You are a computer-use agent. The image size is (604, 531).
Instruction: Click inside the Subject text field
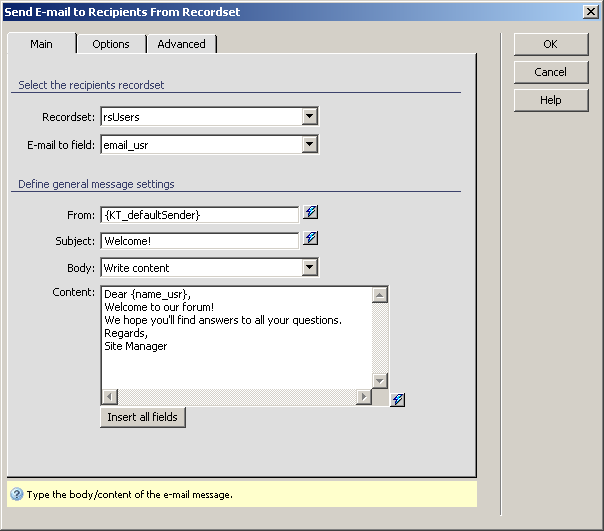(199, 240)
